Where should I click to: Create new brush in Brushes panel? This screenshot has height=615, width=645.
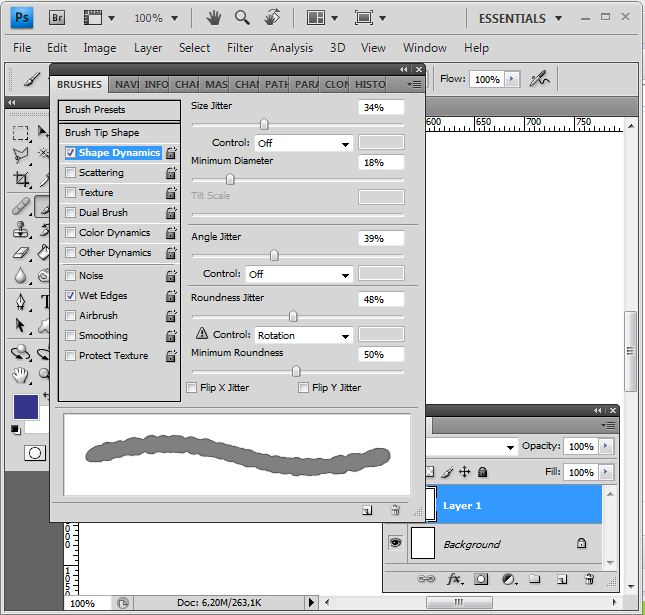pyautogui.click(x=367, y=511)
